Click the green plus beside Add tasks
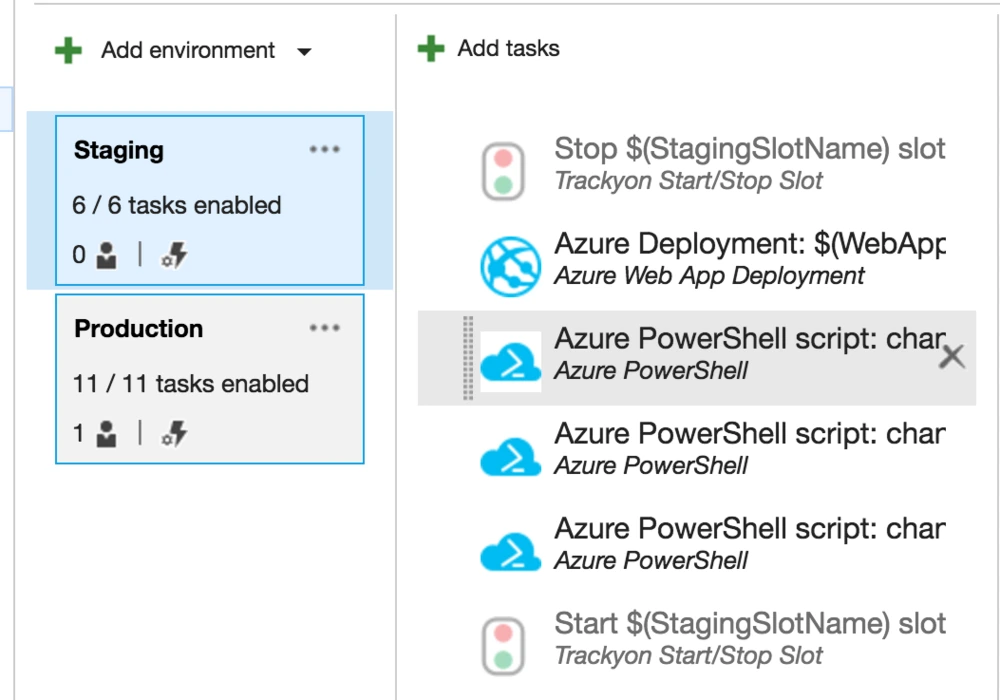This screenshot has width=1000, height=700. click(429, 46)
